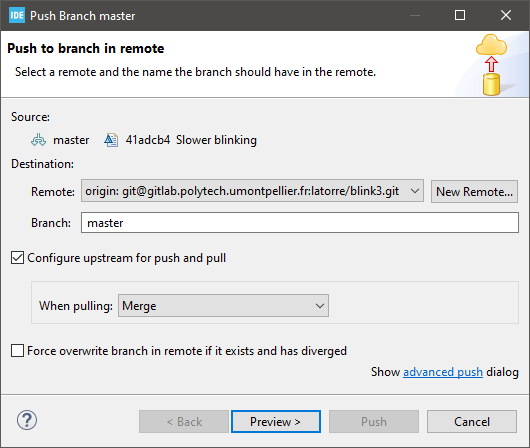Expand the When pulling Merge dropdown
The width and height of the screenshot is (530, 448).
coord(223,306)
